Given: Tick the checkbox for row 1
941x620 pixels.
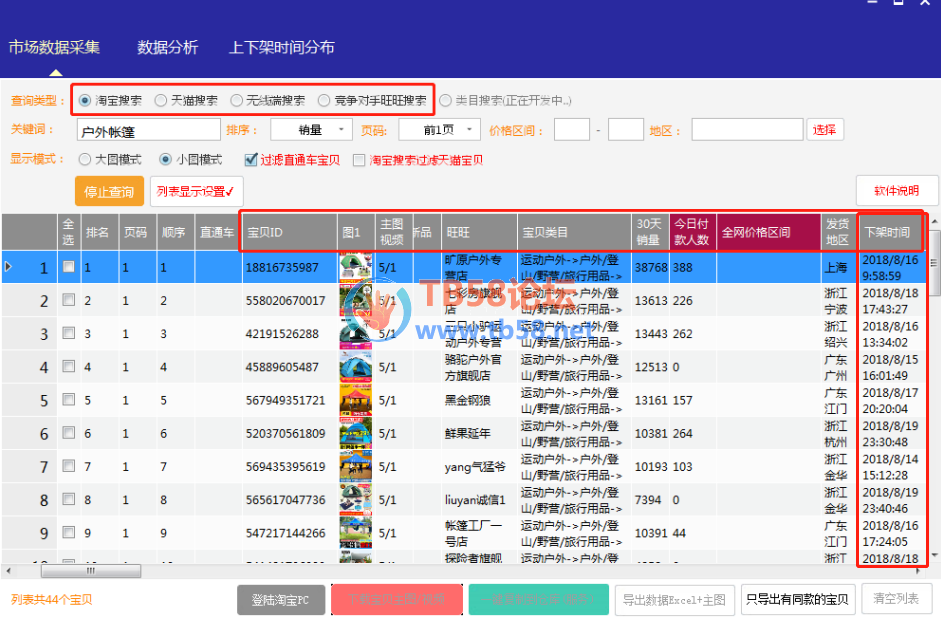Looking at the screenshot, I should point(69,266).
